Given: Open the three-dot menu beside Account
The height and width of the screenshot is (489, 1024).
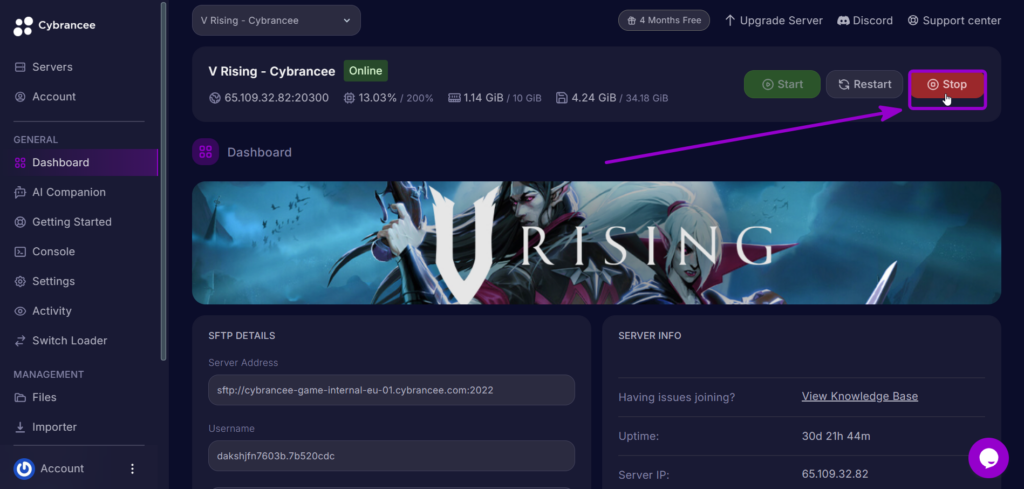Looking at the screenshot, I should 133,469.
